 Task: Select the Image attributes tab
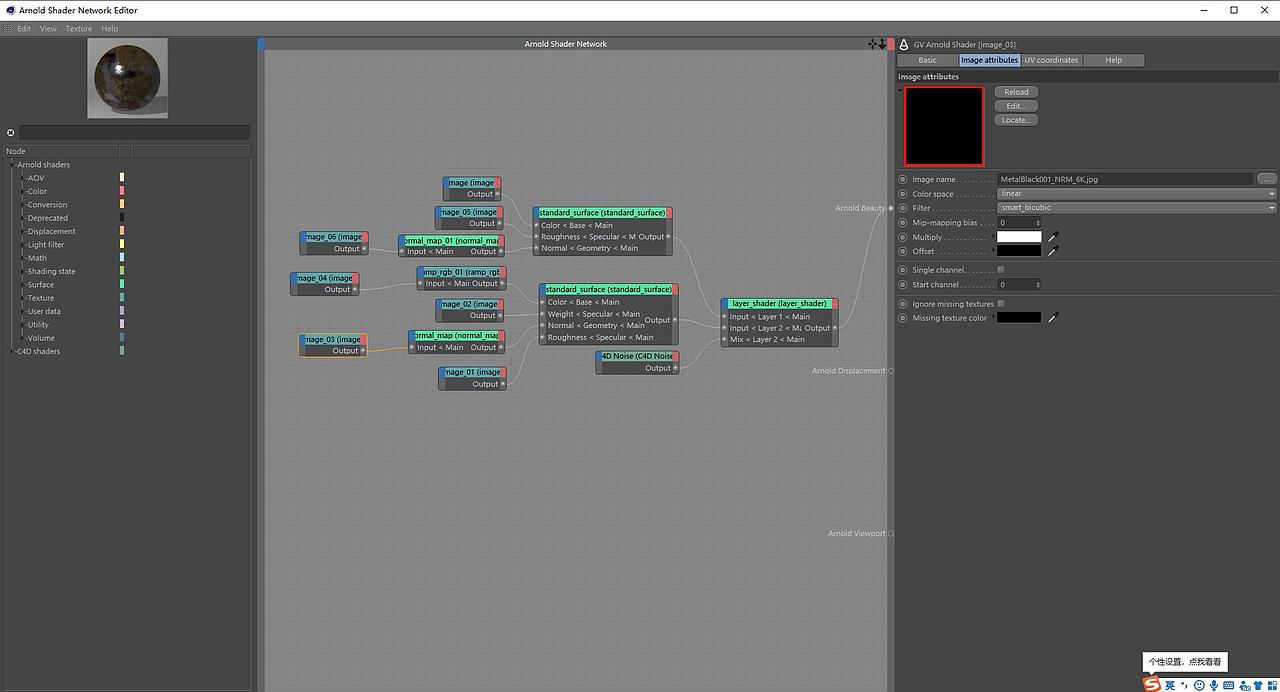point(989,60)
